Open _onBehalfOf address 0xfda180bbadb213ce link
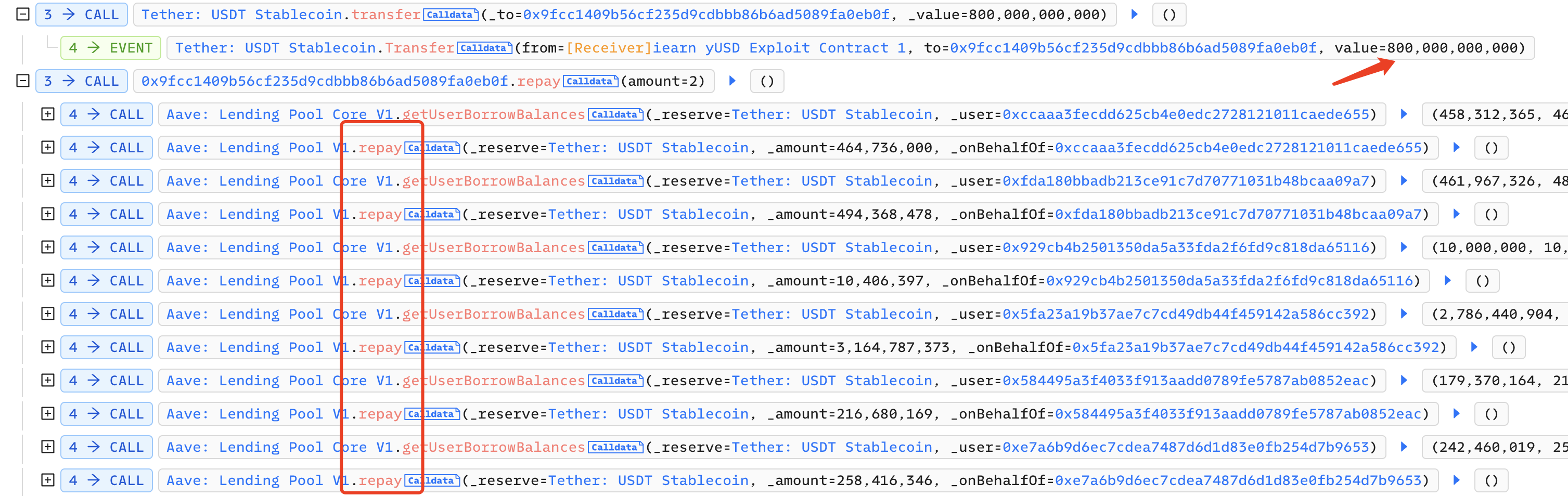Image resolution: width=1568 pixels, height=496 pixels. (1238, 214)
